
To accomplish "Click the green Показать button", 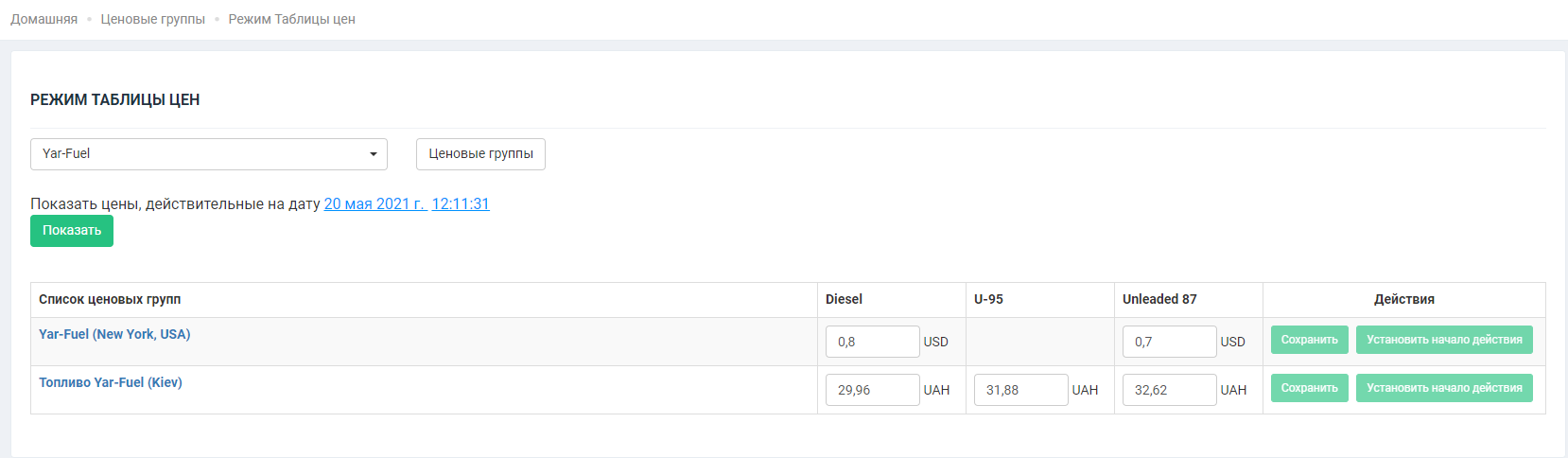I will pyautogui.click(x=72, y=231).
